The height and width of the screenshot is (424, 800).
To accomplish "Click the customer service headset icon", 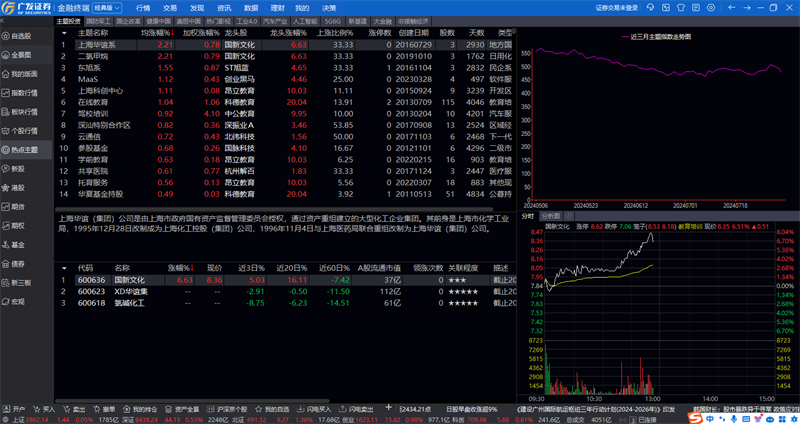I will pos(651,8).
